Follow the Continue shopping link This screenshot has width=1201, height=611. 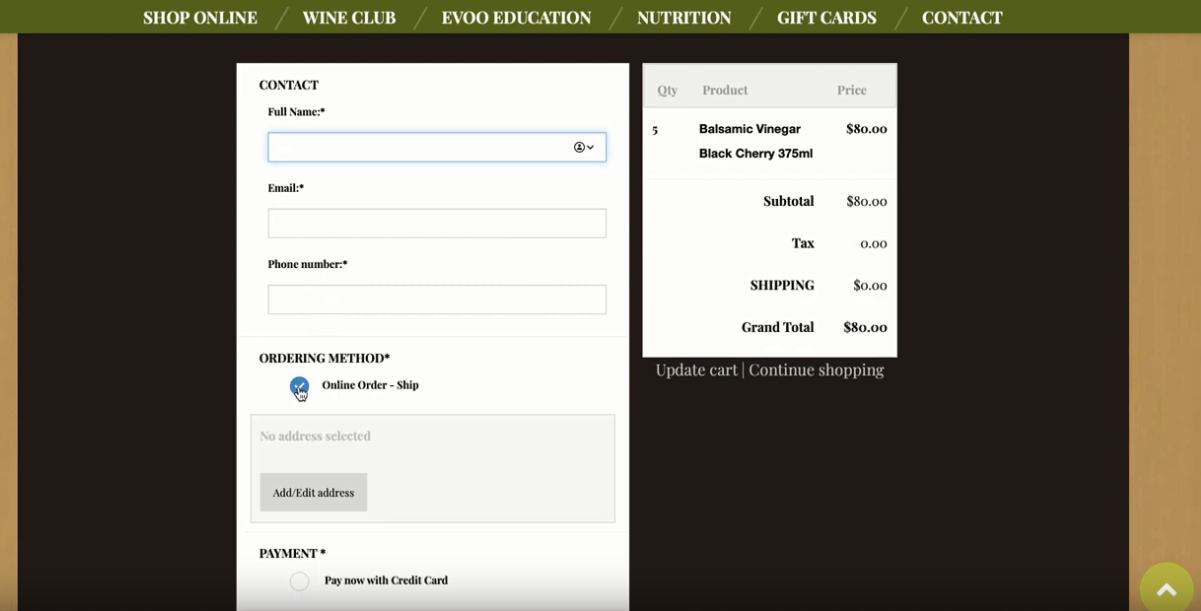[816, 370]
